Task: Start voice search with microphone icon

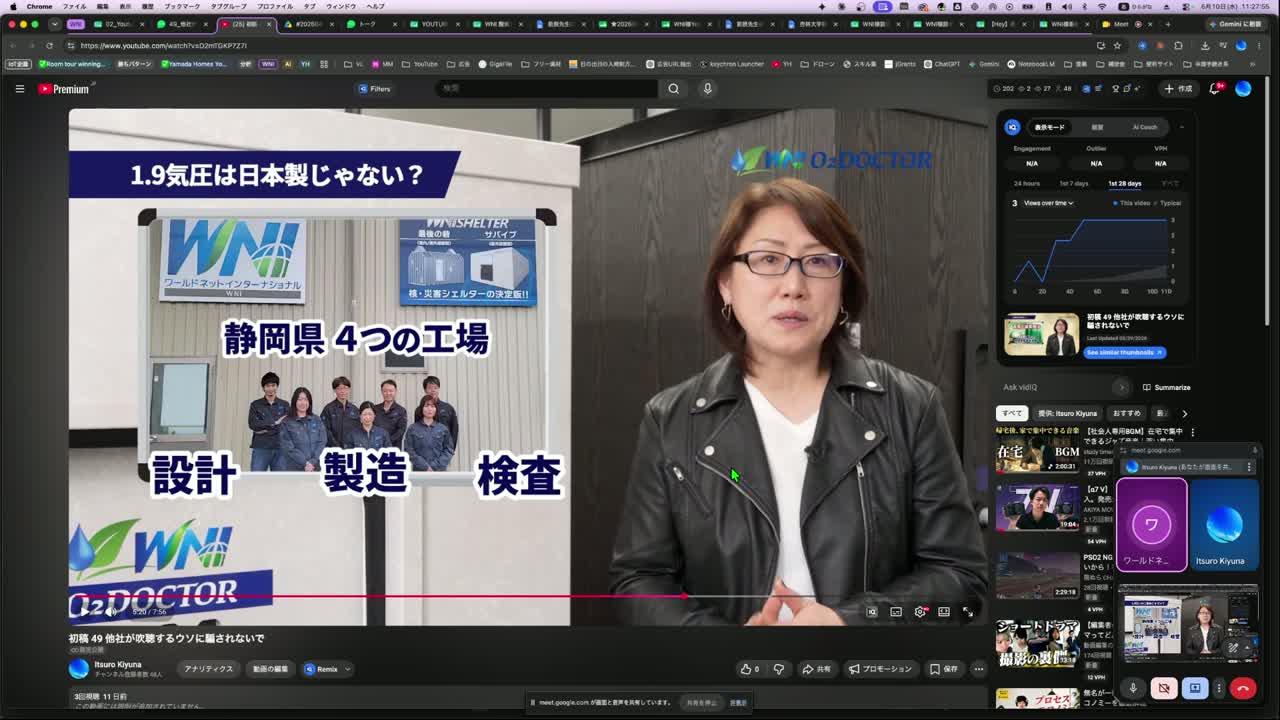Action: pos(707,89)
